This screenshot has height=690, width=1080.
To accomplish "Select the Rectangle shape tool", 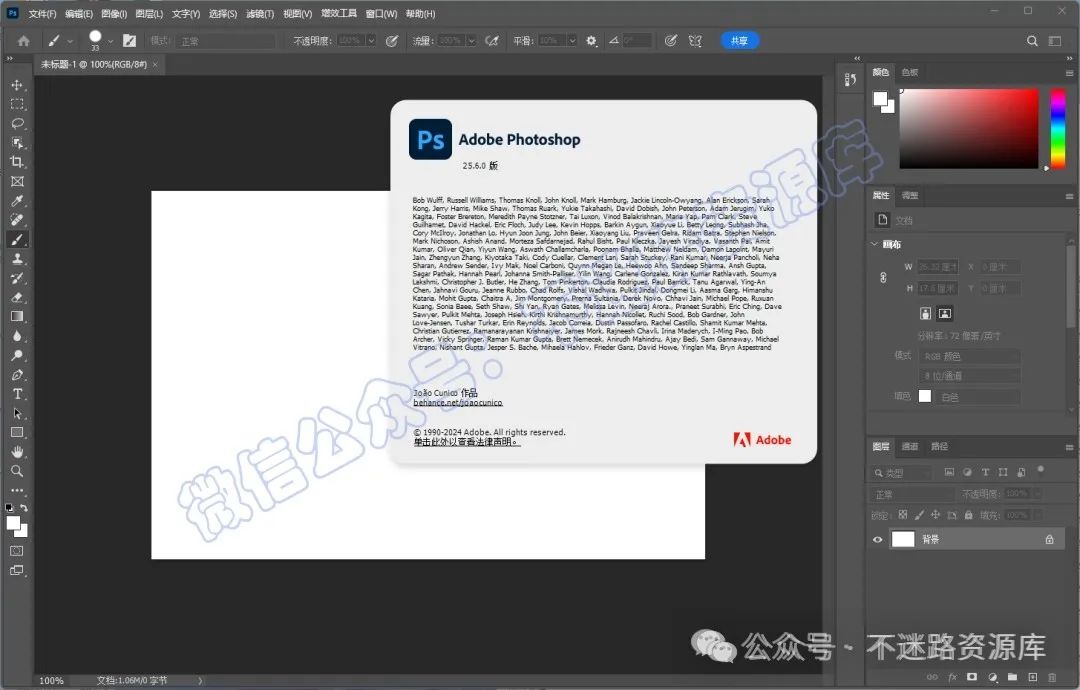I will tap(17, 432).
